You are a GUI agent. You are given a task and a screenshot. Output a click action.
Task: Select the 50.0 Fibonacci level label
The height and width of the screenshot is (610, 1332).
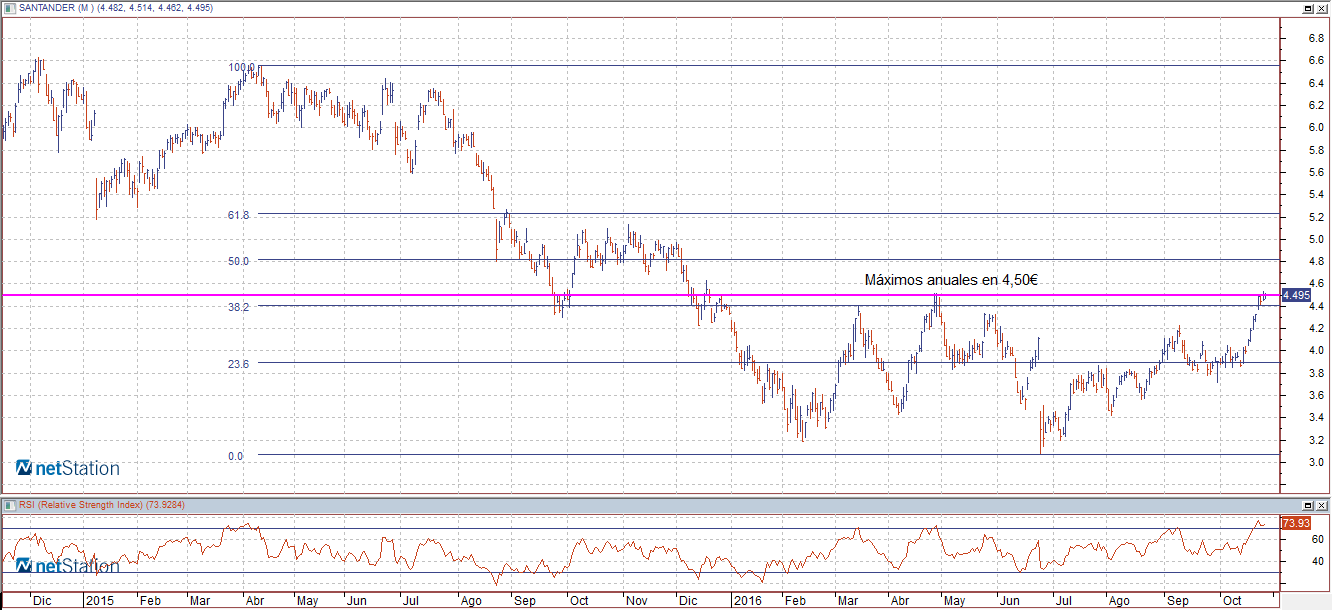[240, 261]
